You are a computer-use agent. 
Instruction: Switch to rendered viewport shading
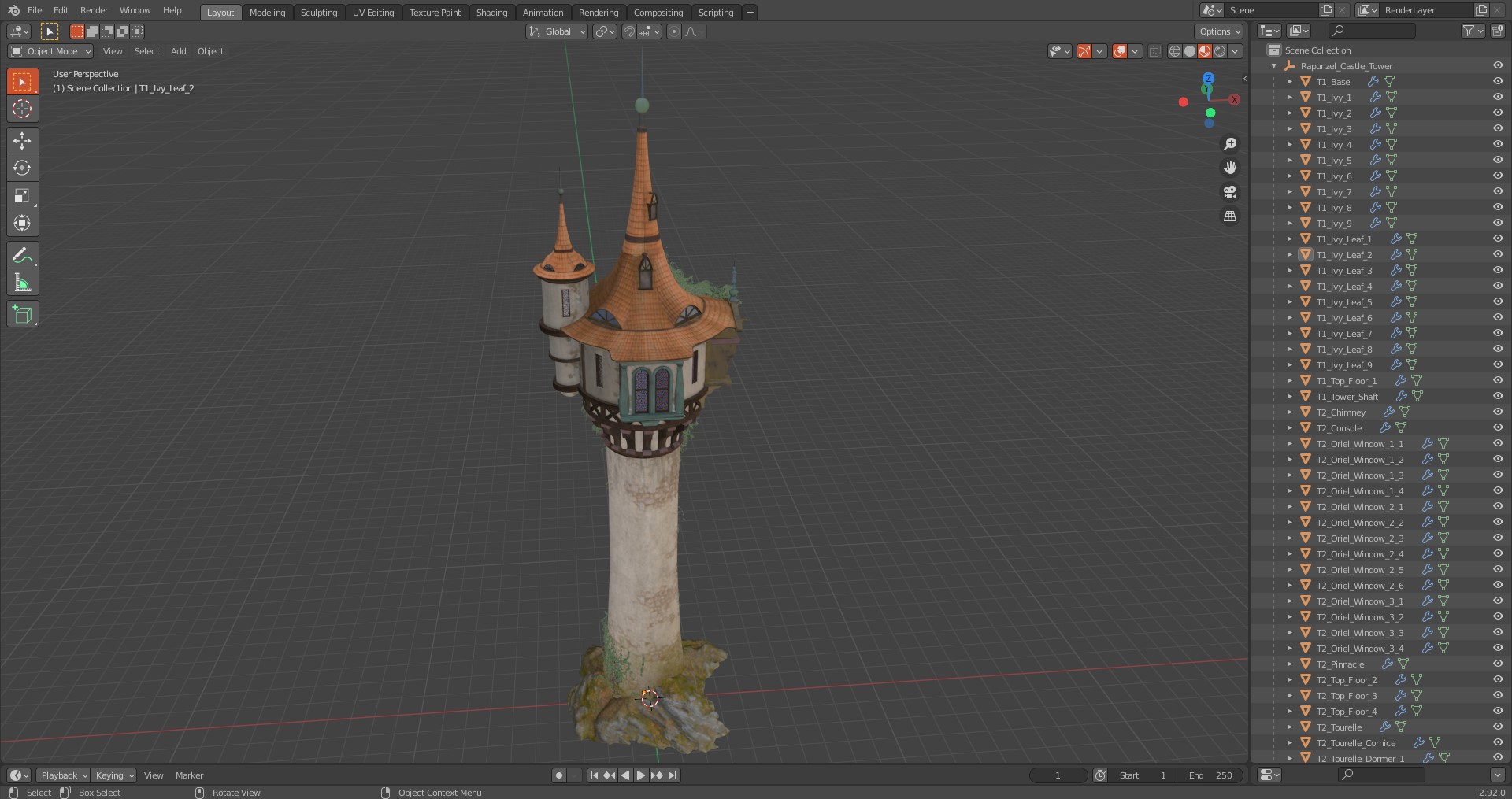[1220, 51]
